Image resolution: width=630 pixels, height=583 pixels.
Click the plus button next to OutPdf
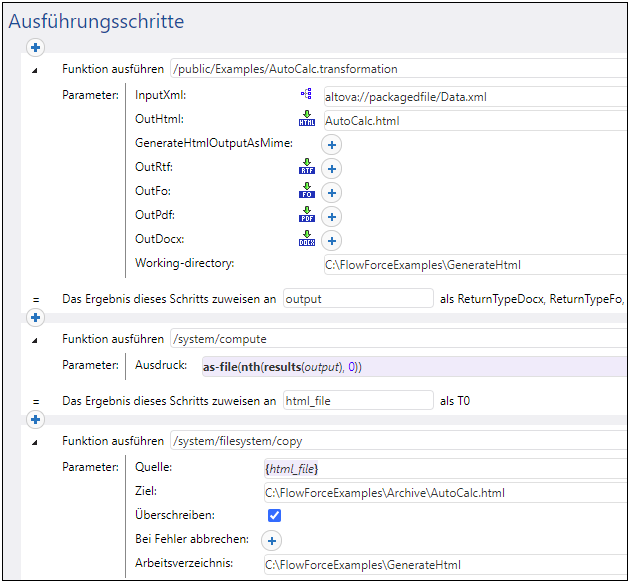click(331, 216)
